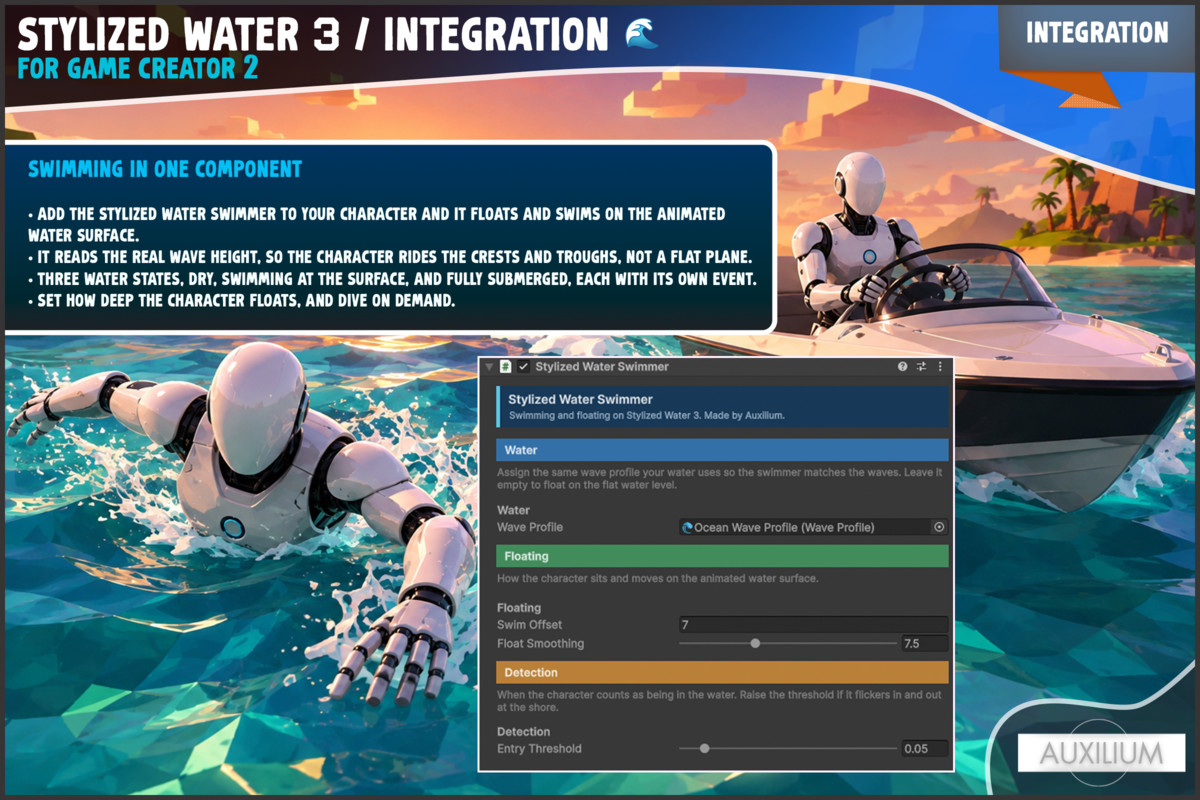Image resolution: width=1200 pixels, height=800 pixels.
Task: Click the 'Swim Offset' property label
Action: [529, 624]
